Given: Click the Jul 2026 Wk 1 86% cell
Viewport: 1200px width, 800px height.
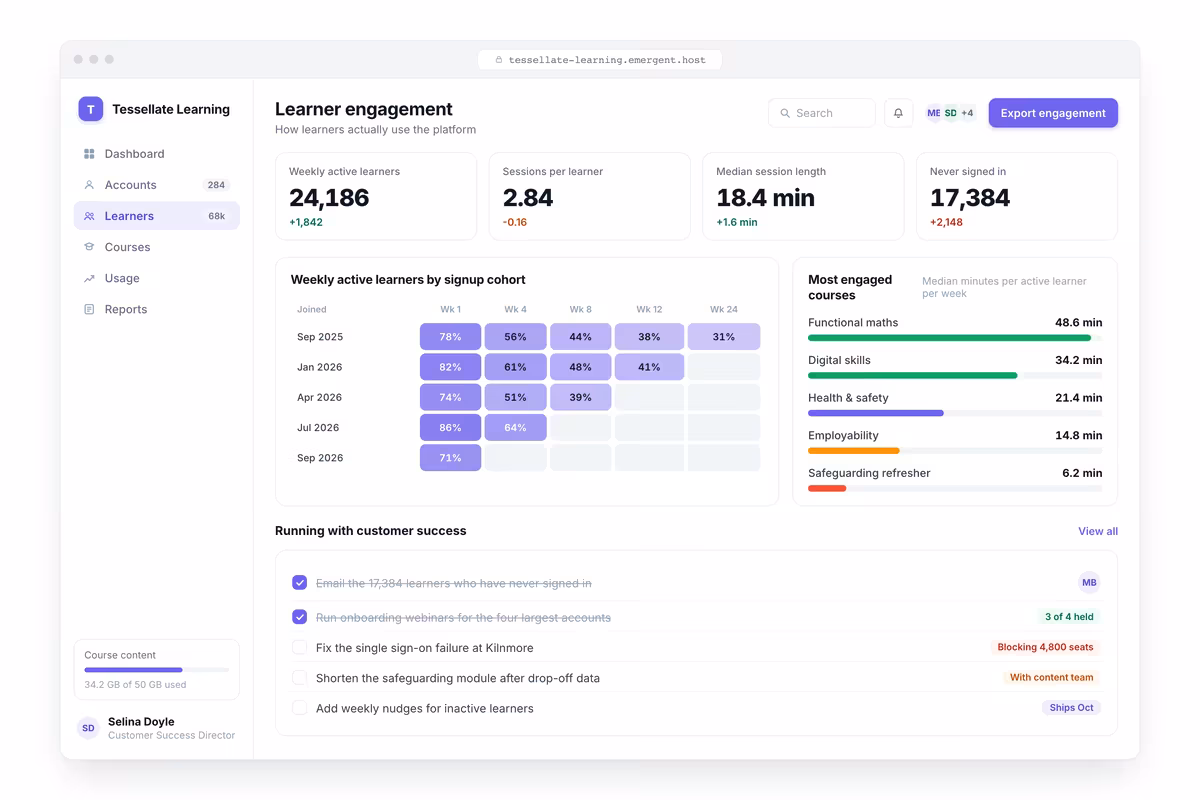Looking at the screenshot, I should point(450,427).
